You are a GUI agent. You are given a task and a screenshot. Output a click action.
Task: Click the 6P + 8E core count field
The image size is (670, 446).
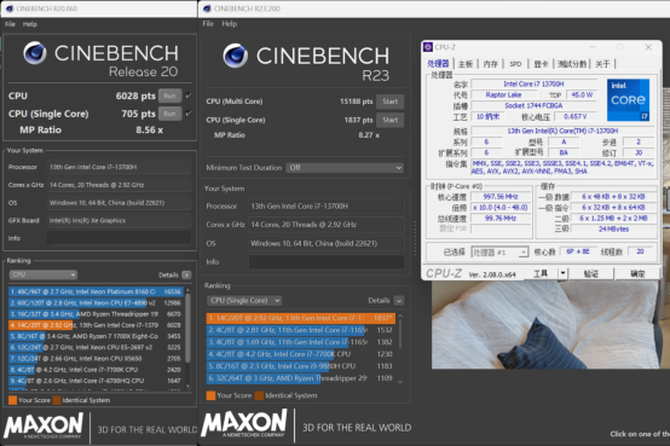(x=578, y=252)
